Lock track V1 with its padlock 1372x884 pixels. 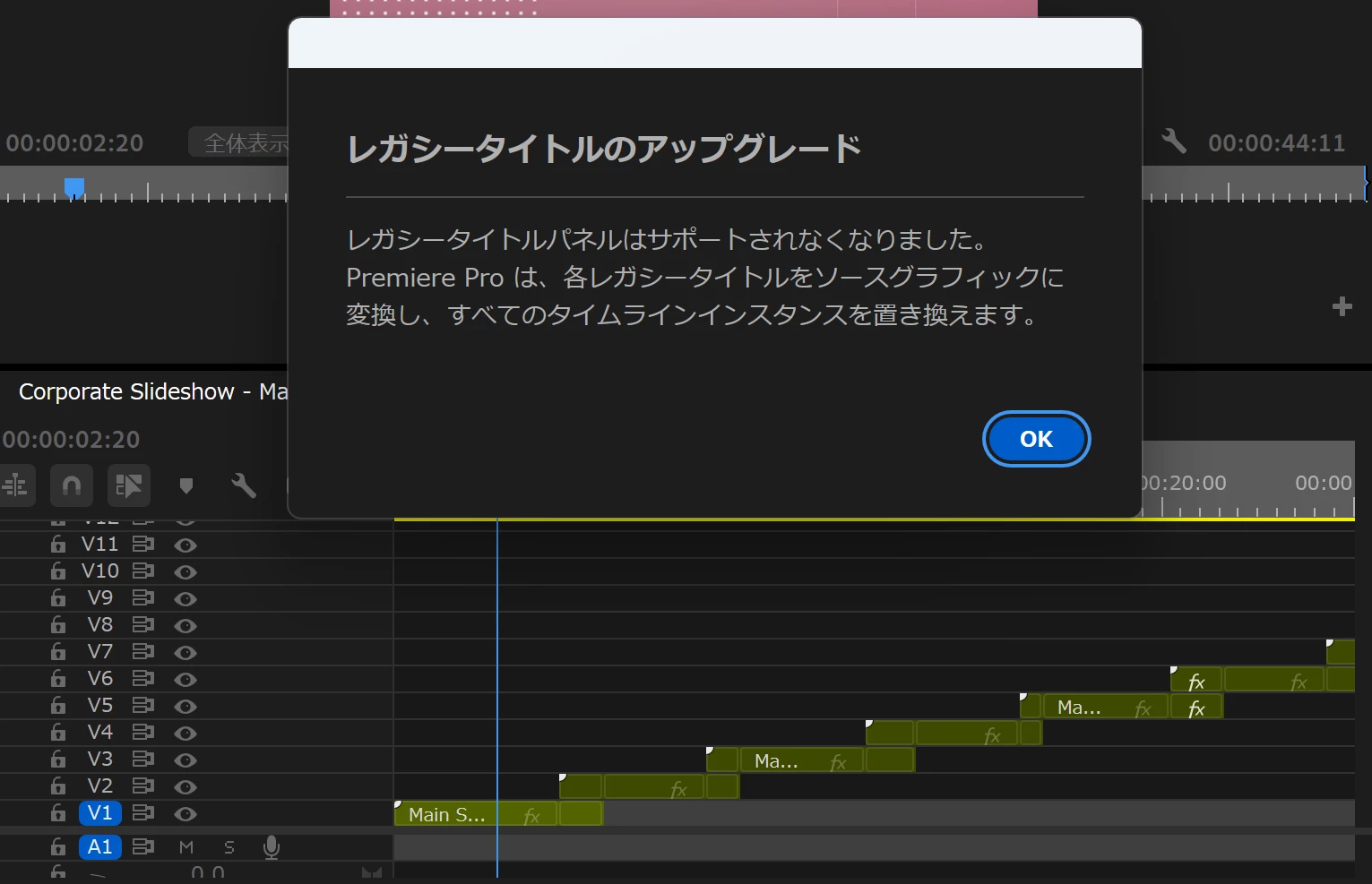58,812
